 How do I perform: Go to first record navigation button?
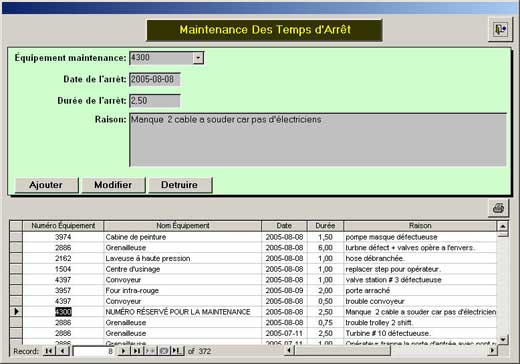tap(49, 351)
